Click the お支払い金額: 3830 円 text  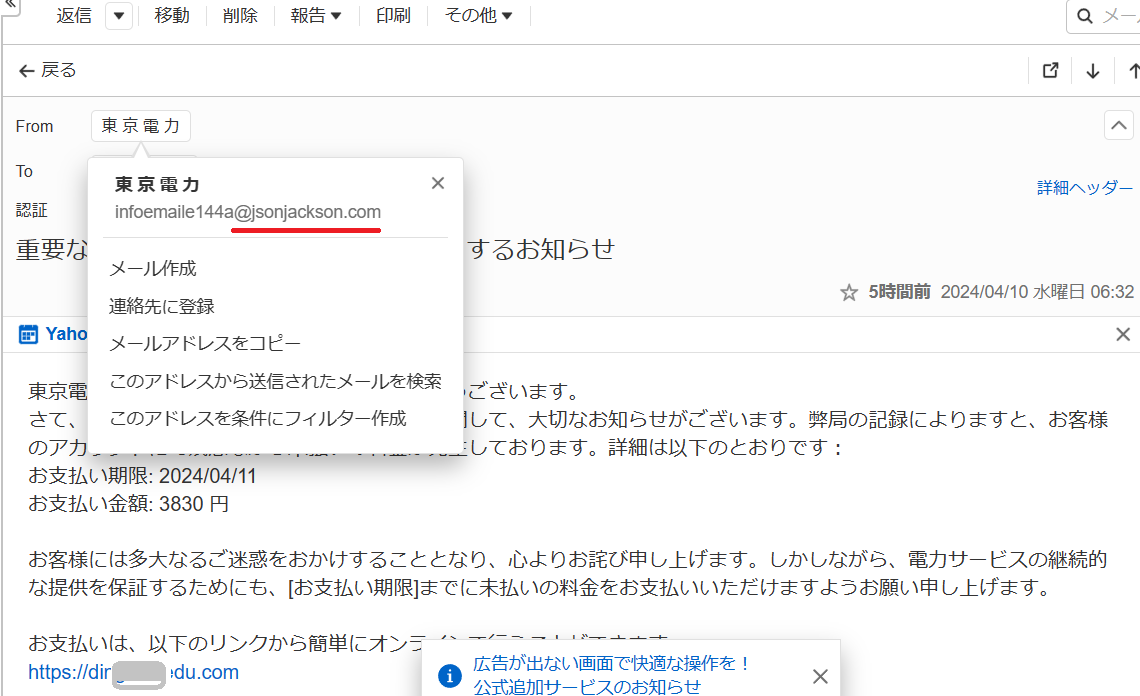129,504
